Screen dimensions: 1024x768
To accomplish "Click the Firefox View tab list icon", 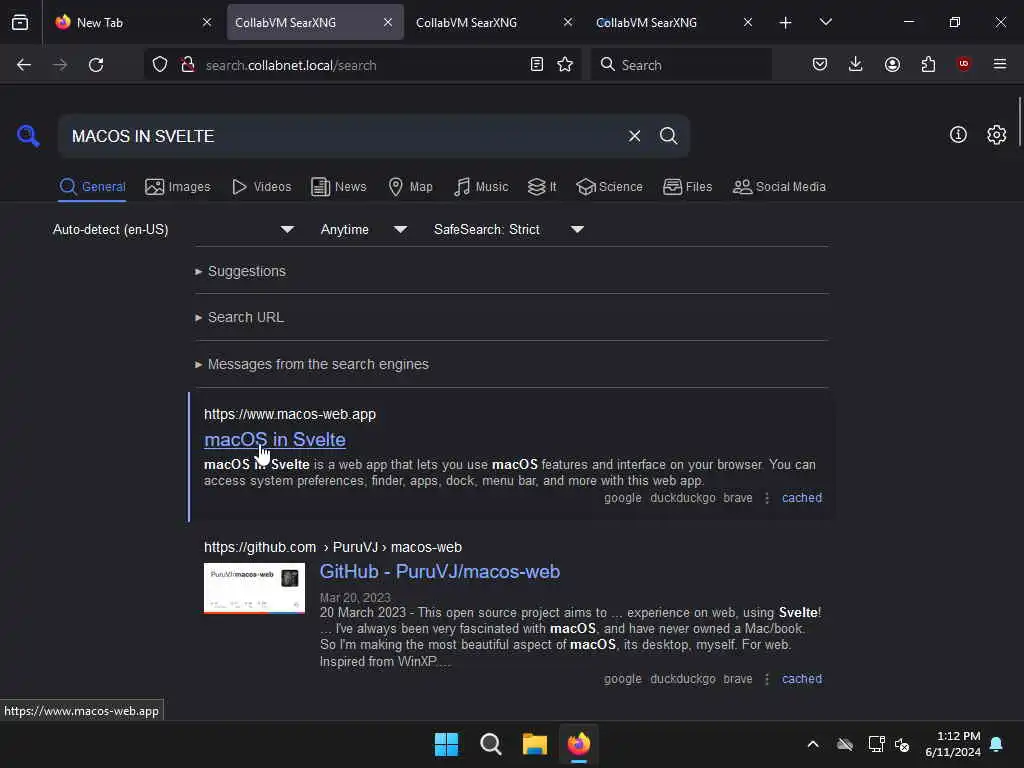I will tap(20, 22).
